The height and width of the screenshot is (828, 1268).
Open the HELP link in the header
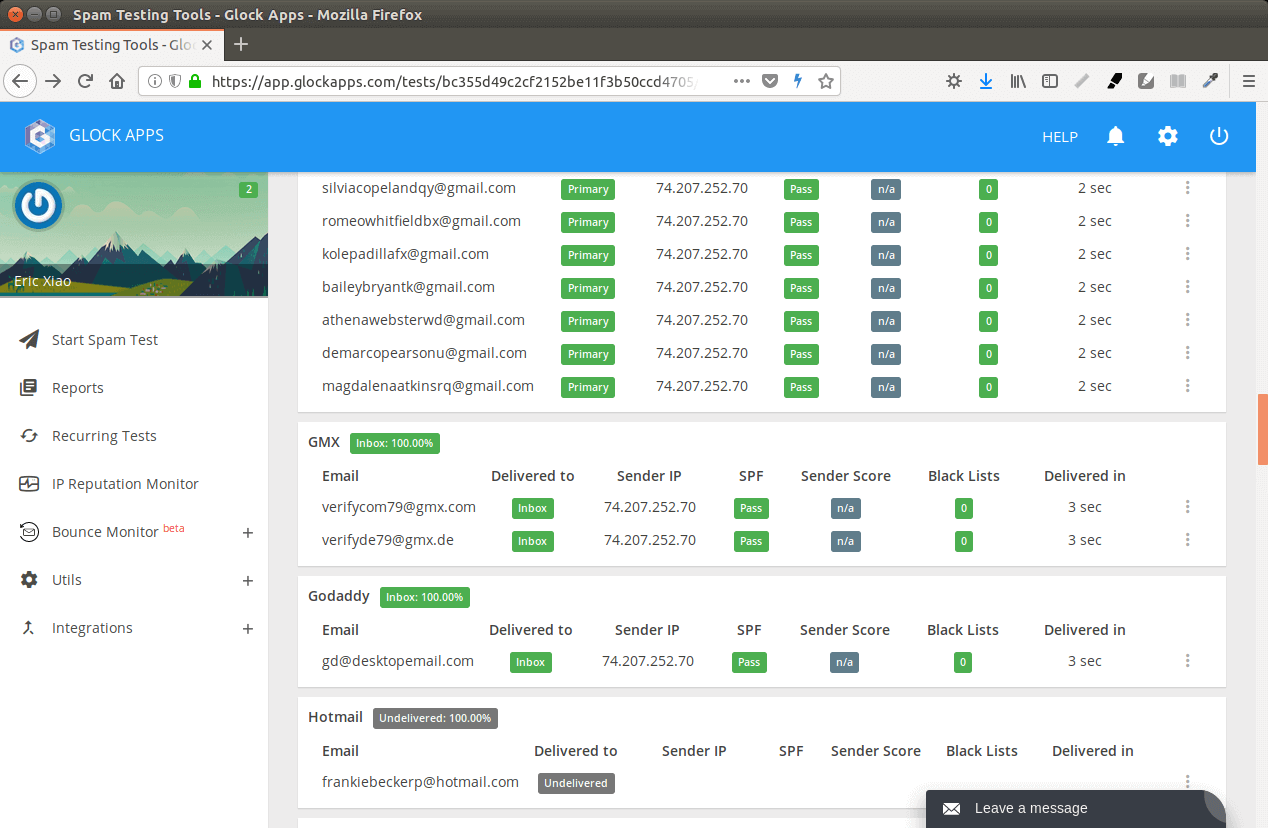click(x=1060, y=136)
